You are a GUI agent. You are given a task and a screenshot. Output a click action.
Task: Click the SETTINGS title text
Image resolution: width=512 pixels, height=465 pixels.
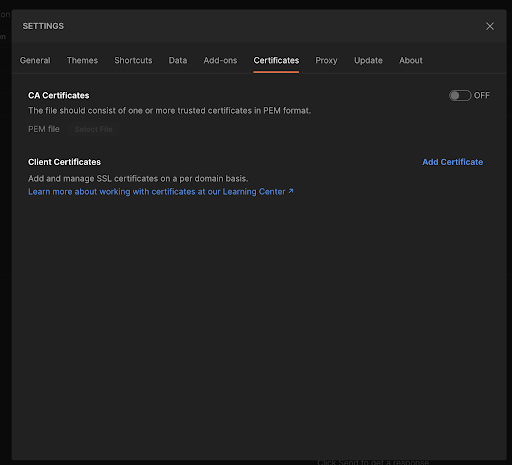43,26
